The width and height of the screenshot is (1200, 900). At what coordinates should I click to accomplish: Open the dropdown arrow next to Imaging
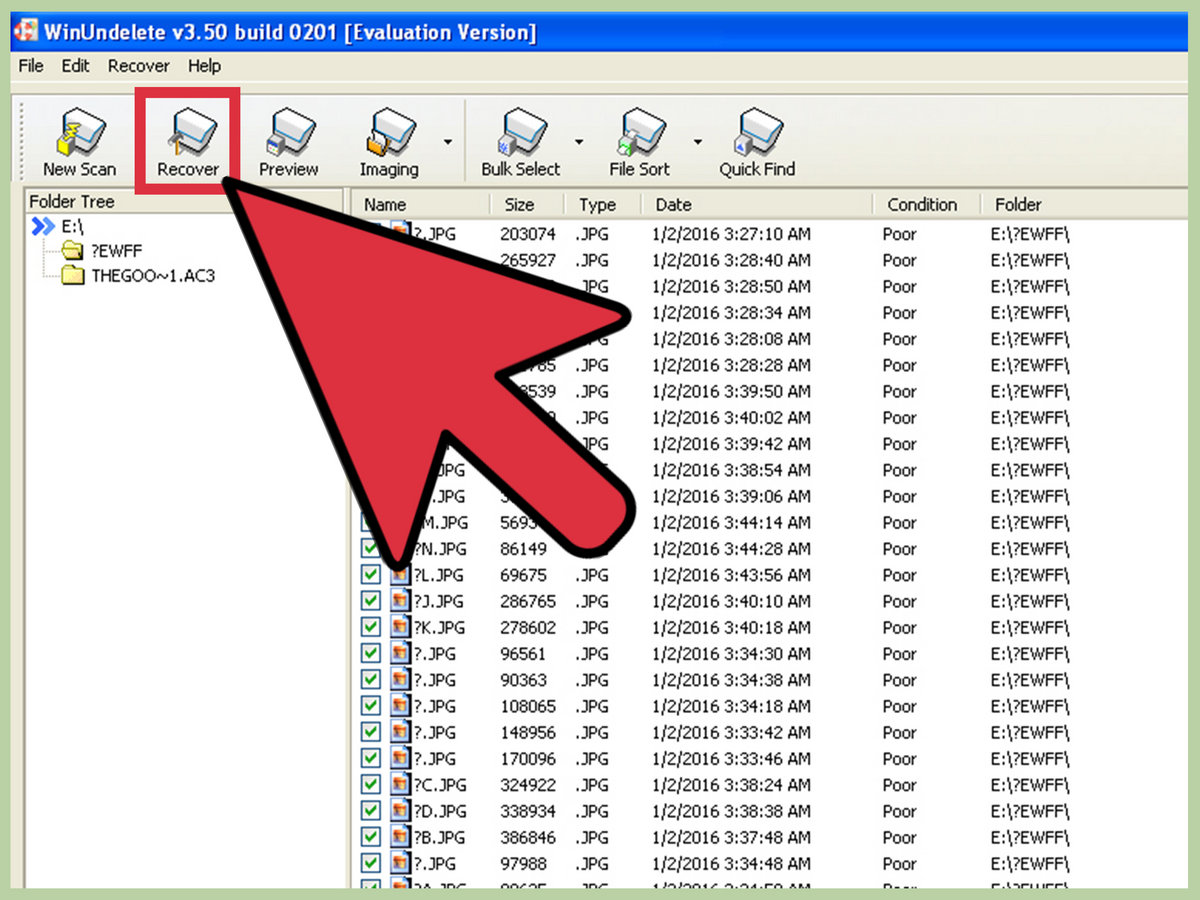click(447, 142)
